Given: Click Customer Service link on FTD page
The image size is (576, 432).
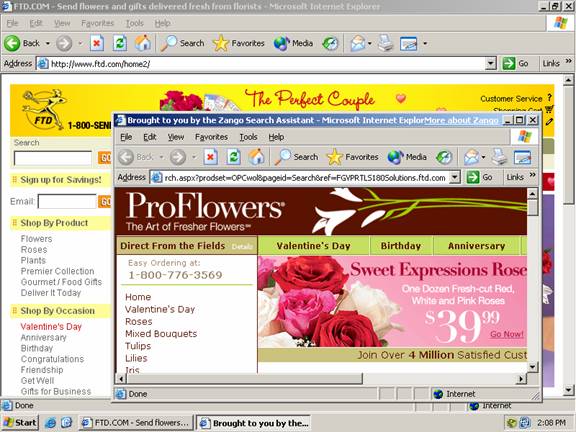Looking at the screenshot, I should click(x=511, y=99).
